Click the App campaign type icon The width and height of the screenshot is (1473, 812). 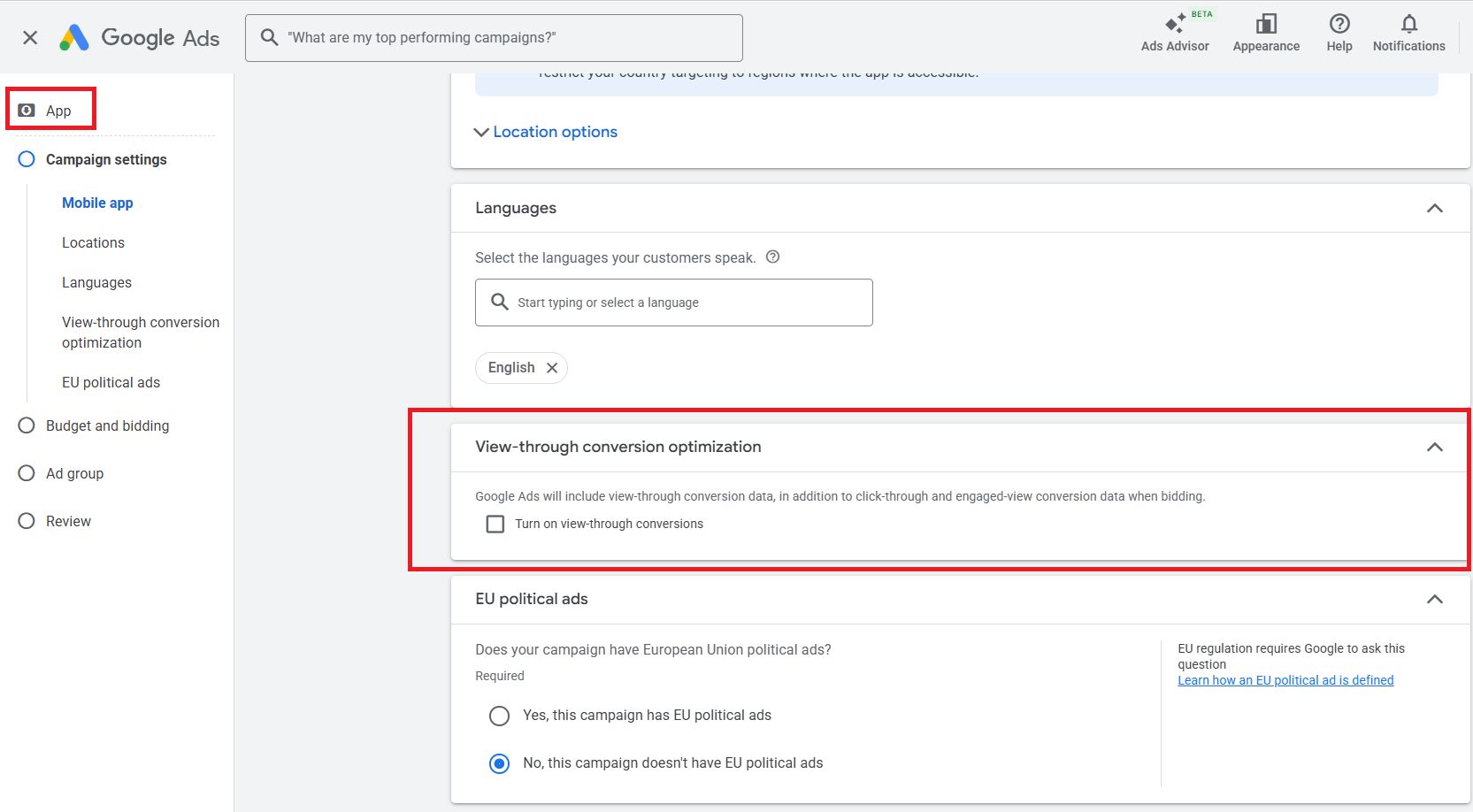coord(27,111)
